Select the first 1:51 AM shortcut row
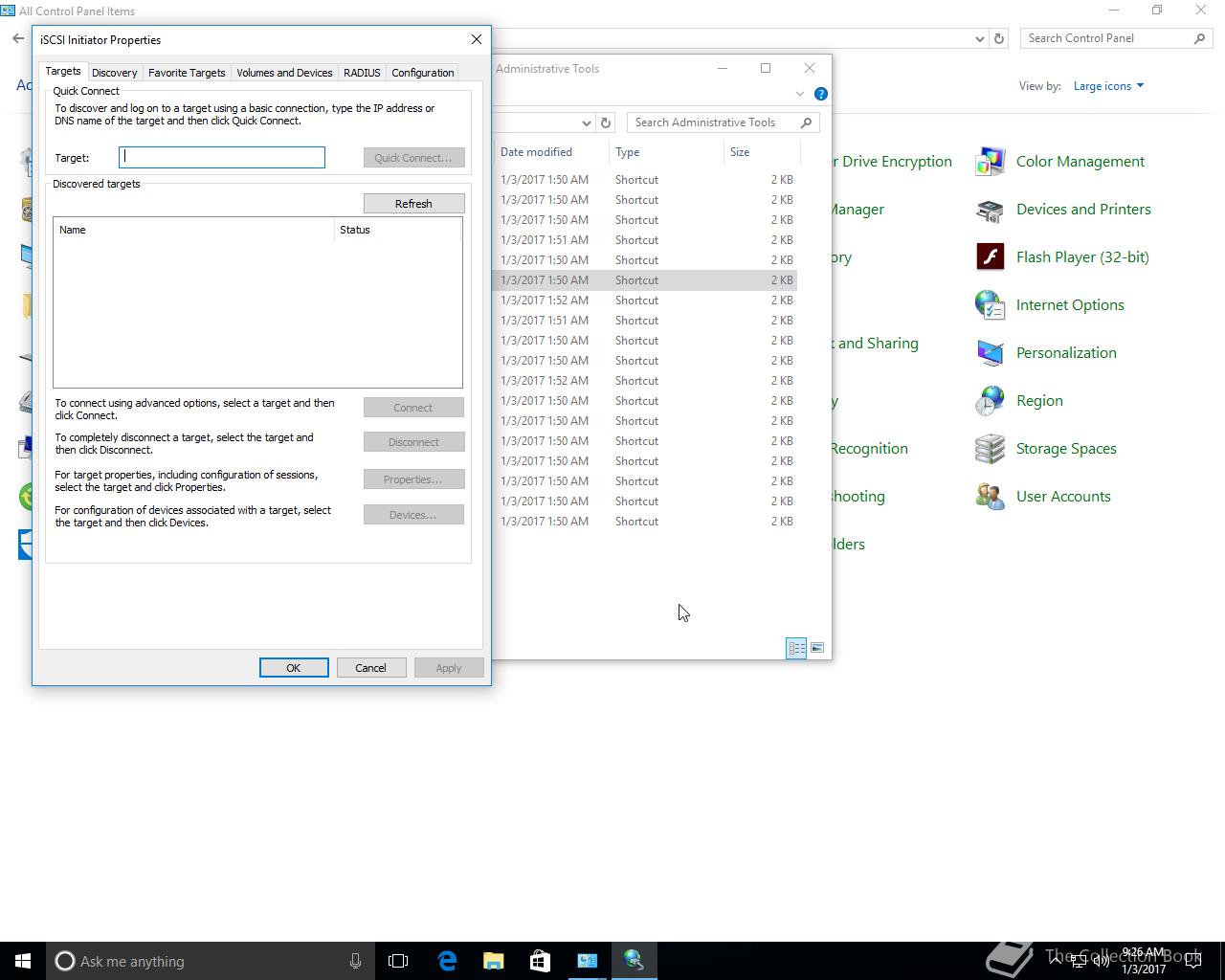This screenshot has height=980, width=1225. pos(646,240)
